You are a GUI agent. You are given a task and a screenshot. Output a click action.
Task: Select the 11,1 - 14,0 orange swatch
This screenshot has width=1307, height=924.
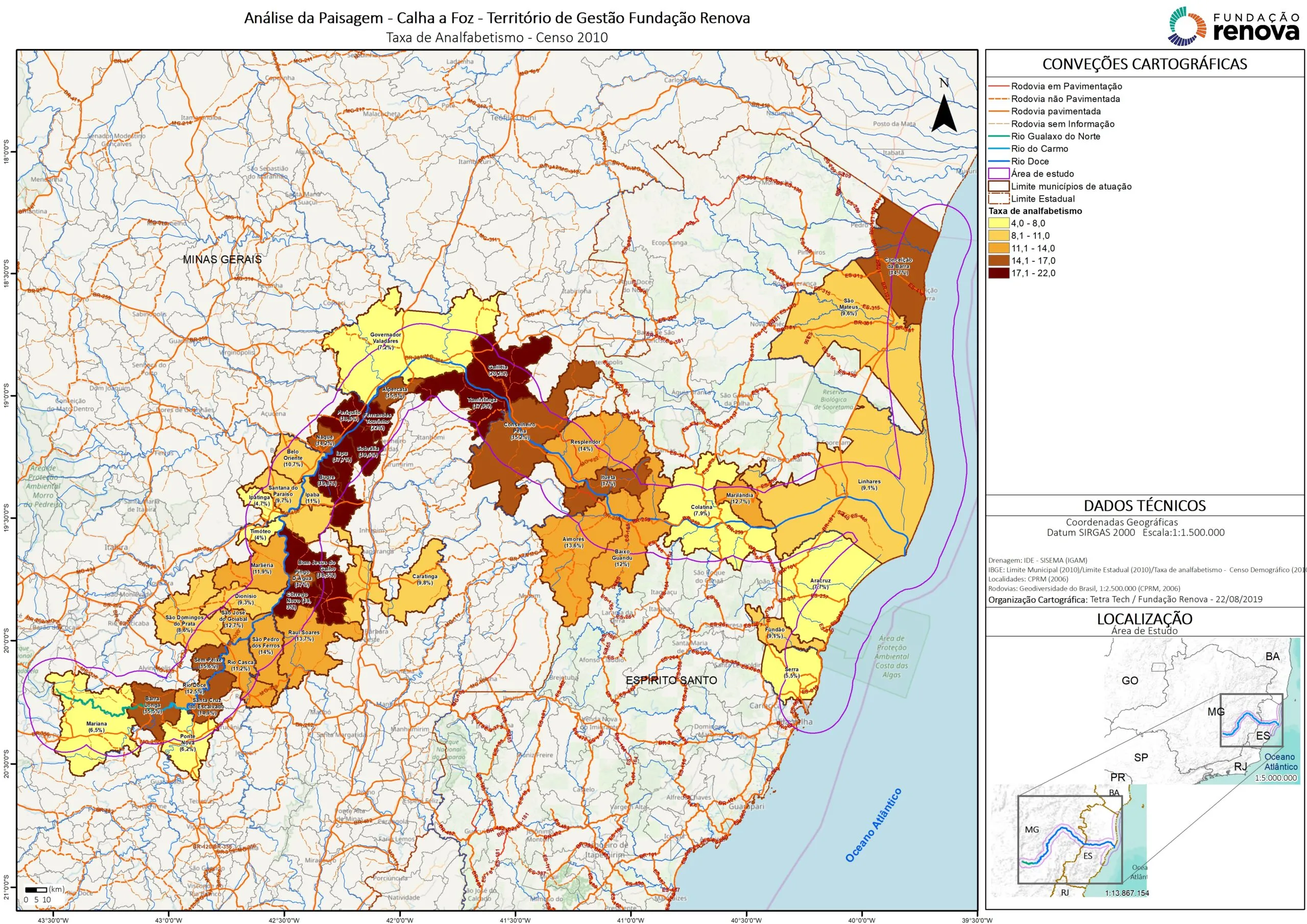coord(999,248)
